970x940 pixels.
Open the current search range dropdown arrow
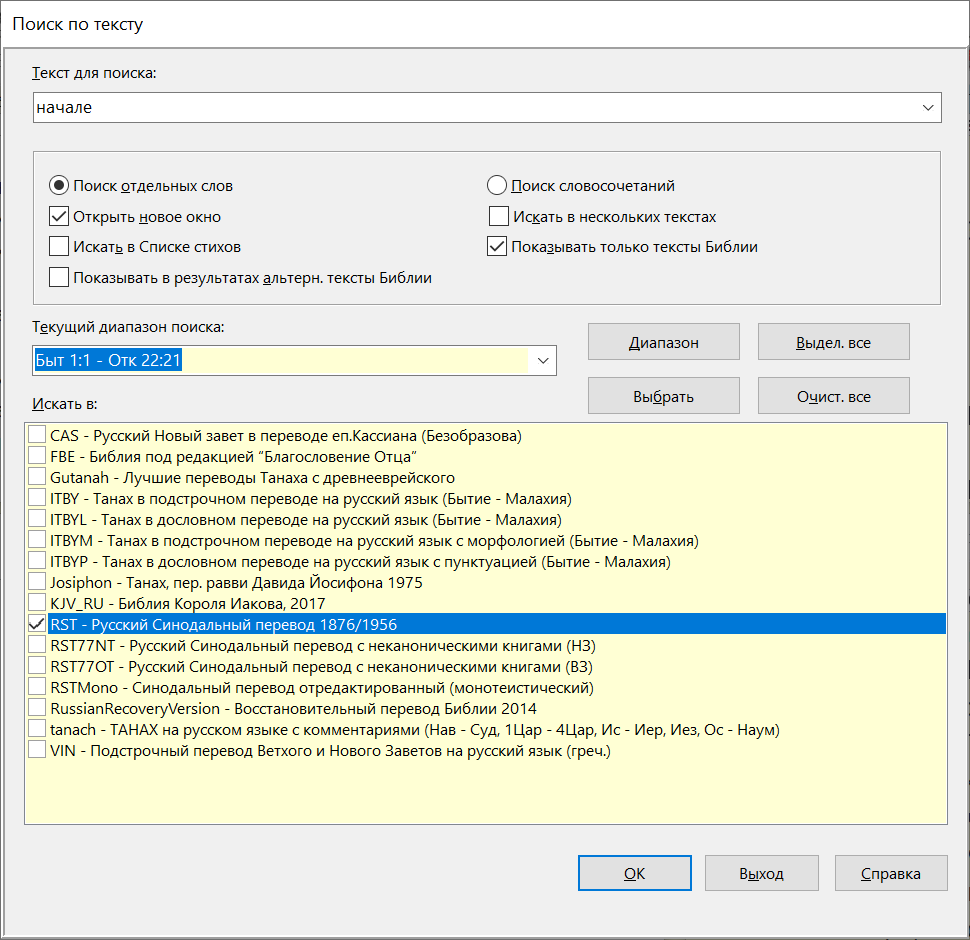tap(543, 361)
